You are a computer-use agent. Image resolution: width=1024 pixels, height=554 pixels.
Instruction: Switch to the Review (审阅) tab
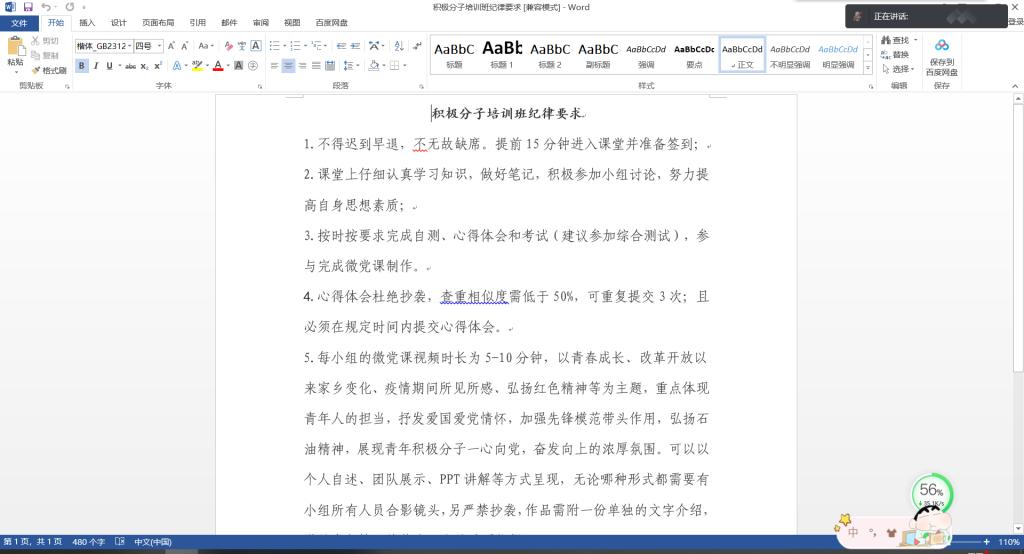[x=261, y=23]
